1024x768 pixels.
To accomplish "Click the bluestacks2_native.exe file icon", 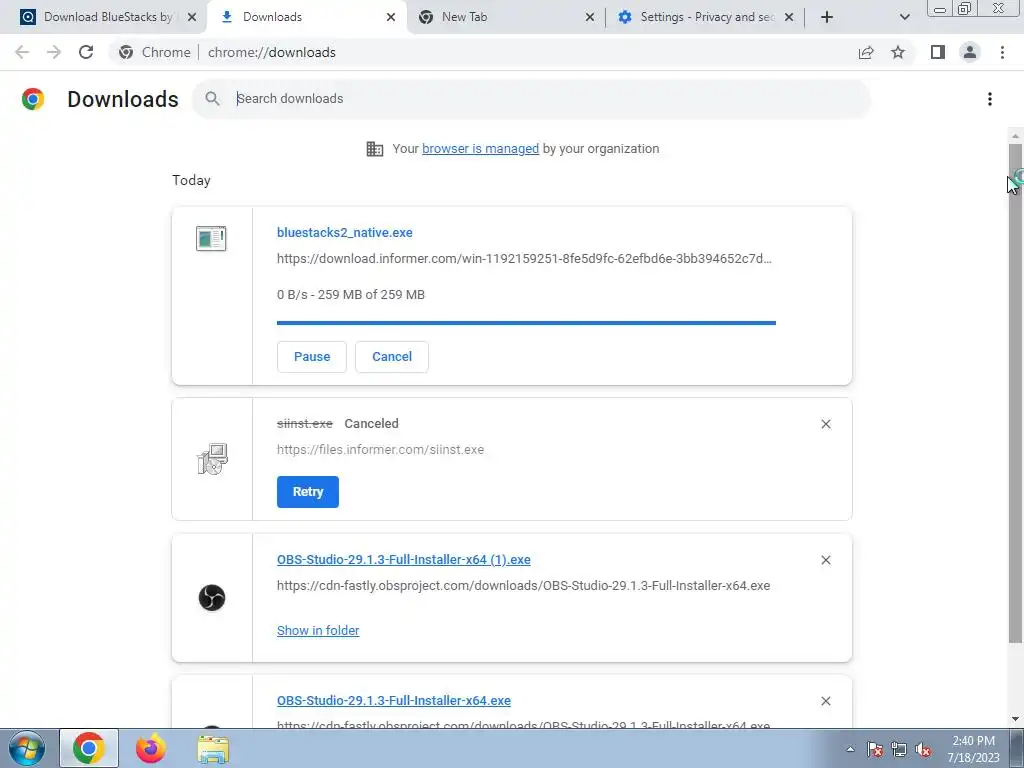I will [x=211, y=238].
